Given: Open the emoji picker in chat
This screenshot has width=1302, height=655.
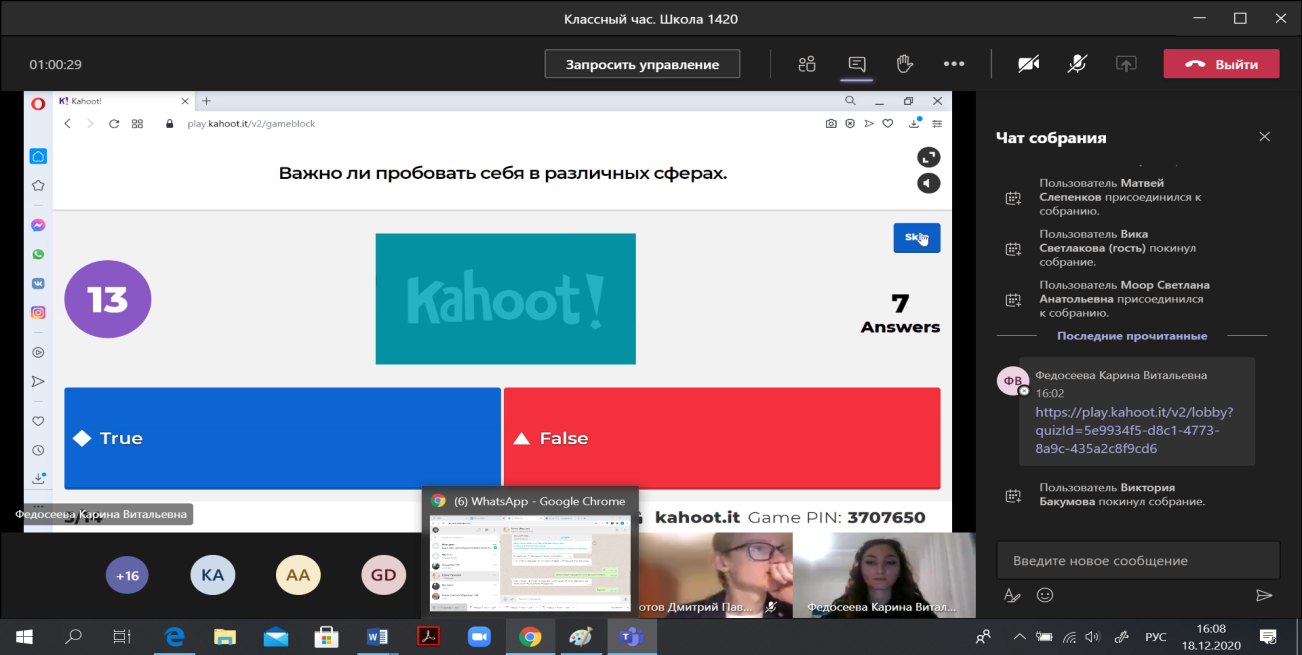Looking at the screenshot, I should click(x=1045, y=595).
